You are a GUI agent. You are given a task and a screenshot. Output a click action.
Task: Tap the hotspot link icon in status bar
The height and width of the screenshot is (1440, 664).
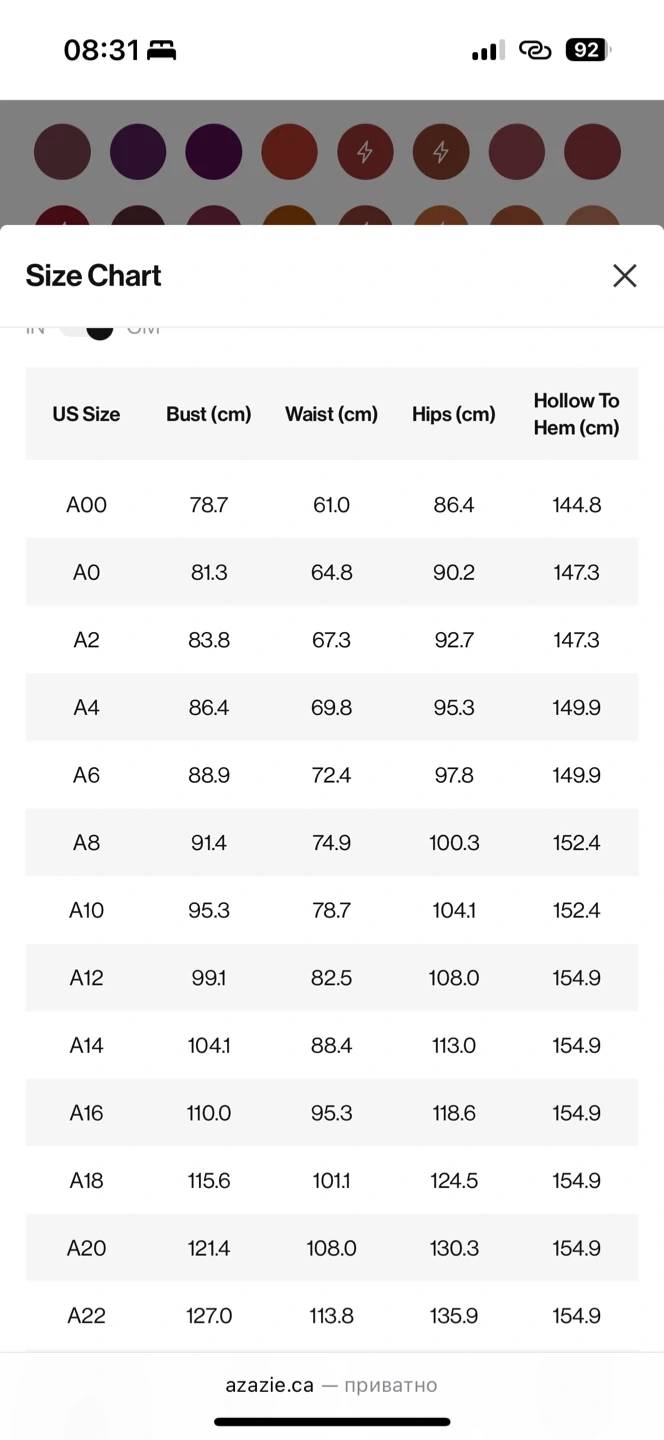[535, 50]
